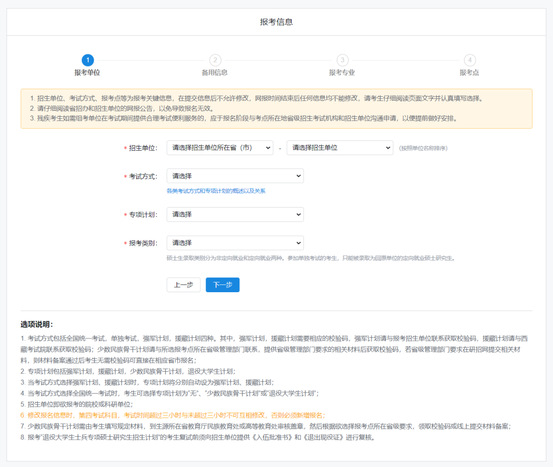Click the 考试方式 field label
553x467 pixels.
(x=143, y=176)
